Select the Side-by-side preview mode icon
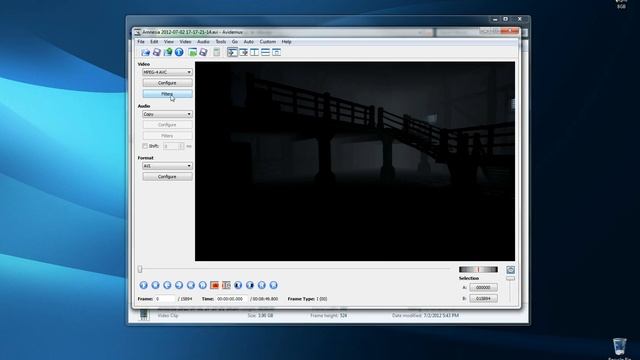Image resolution: width=640 pixels, height=360 pixels. coord(254,52)
